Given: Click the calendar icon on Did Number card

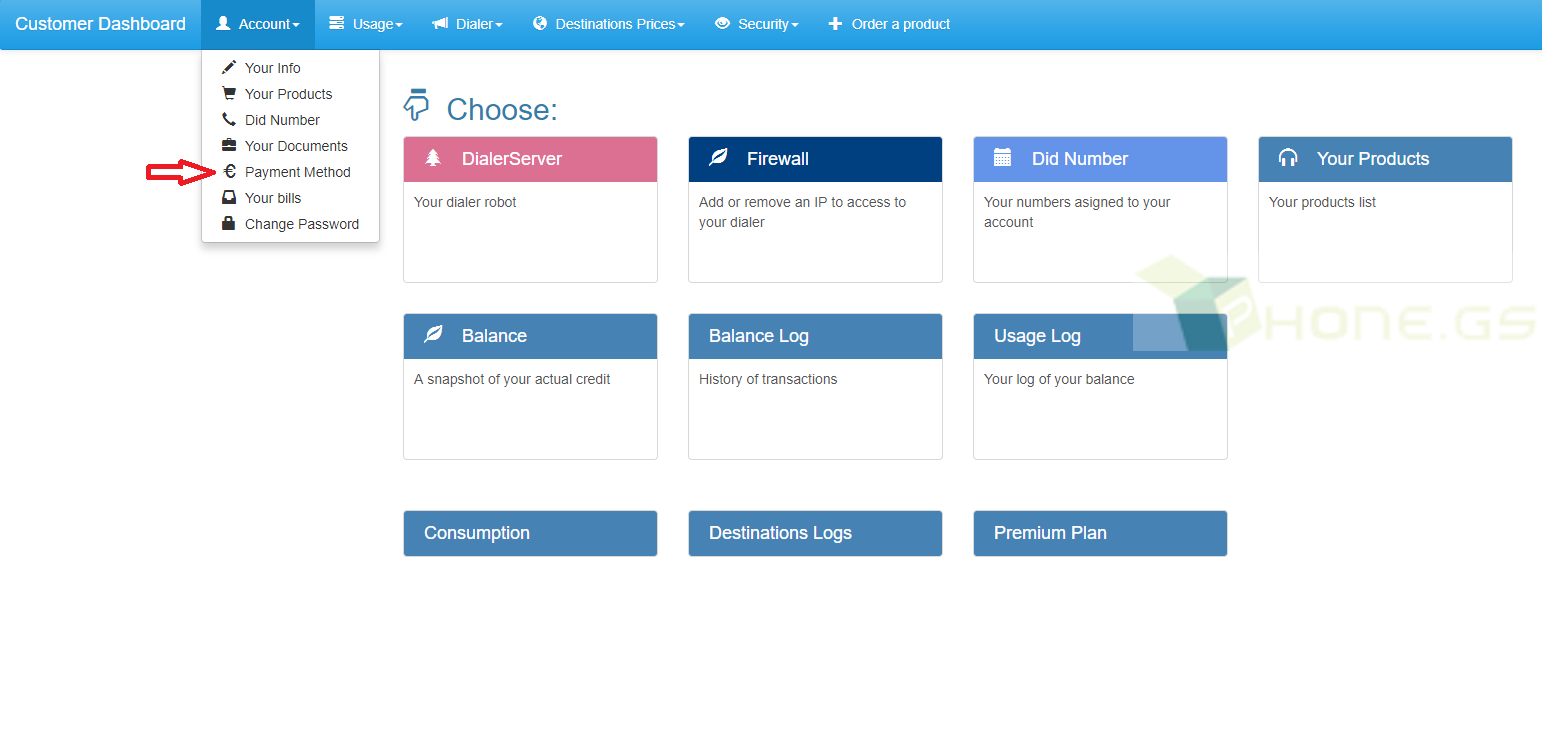Looking at the screenshot, I should pyautogui.click(x=1002, y=158).
